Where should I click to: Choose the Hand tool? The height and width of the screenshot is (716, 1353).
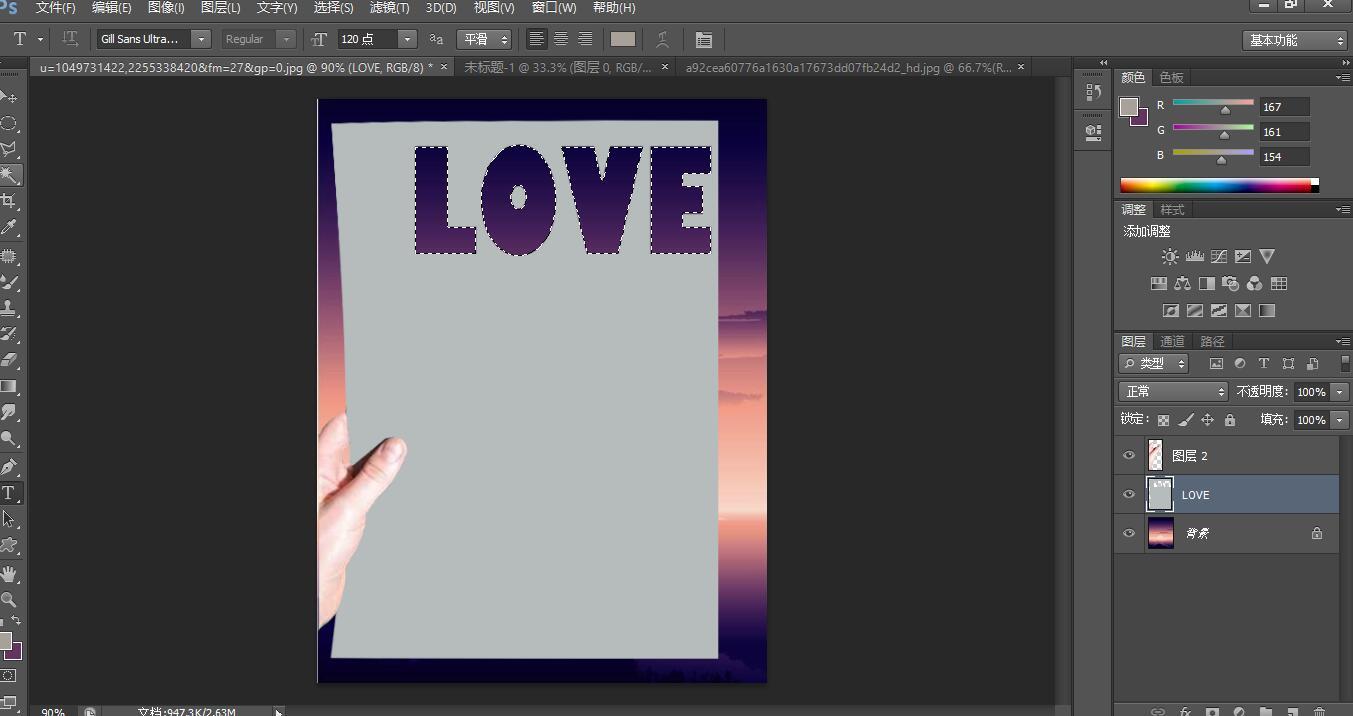point(9,573)
